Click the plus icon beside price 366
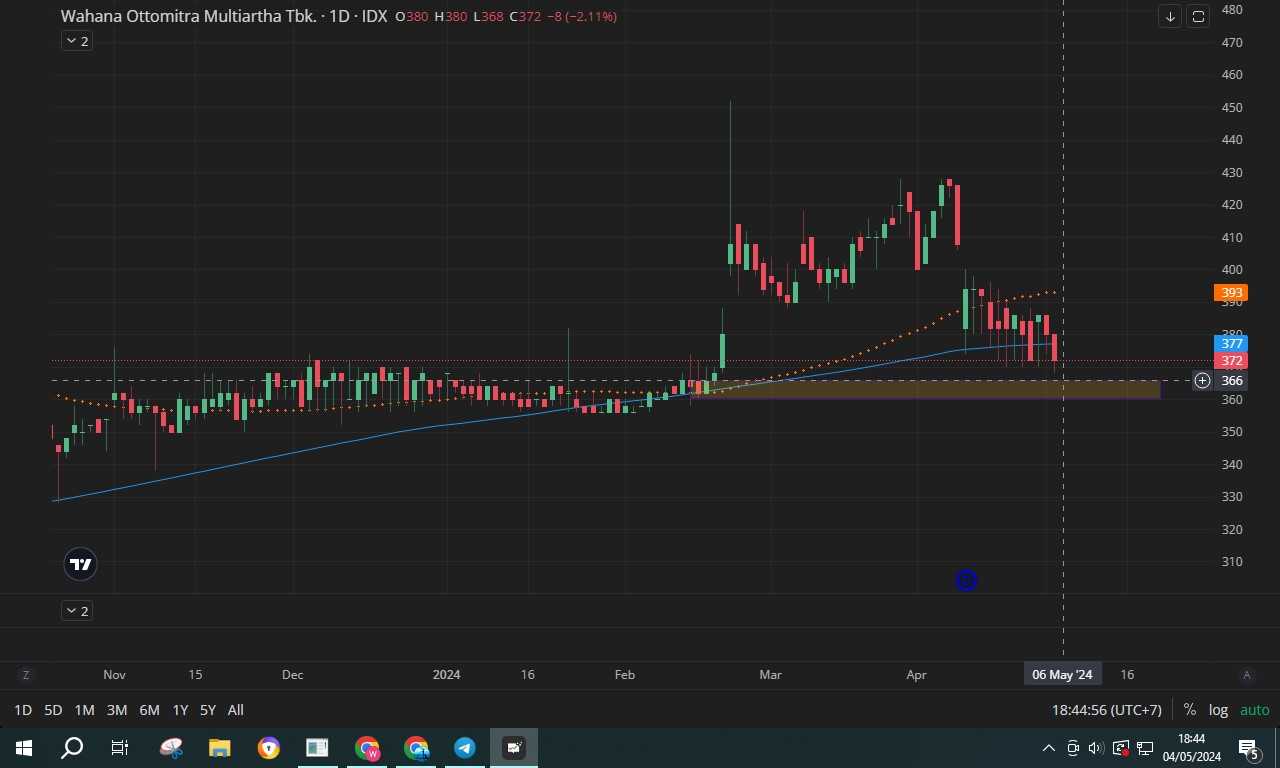This screenshot has width=1280, height=768. 1202,381
